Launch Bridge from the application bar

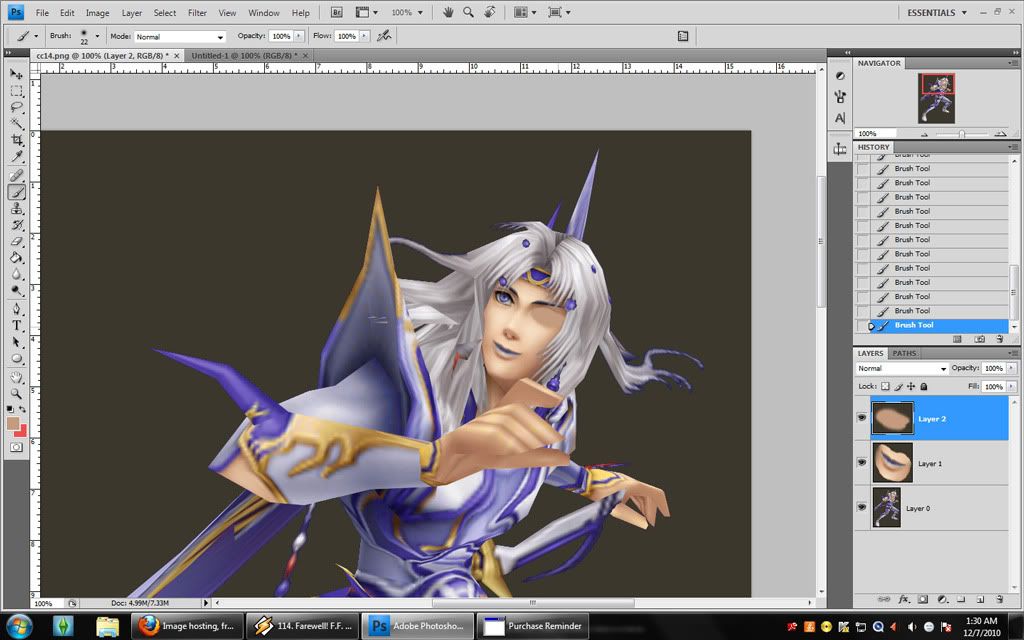(x=337, y=13)
